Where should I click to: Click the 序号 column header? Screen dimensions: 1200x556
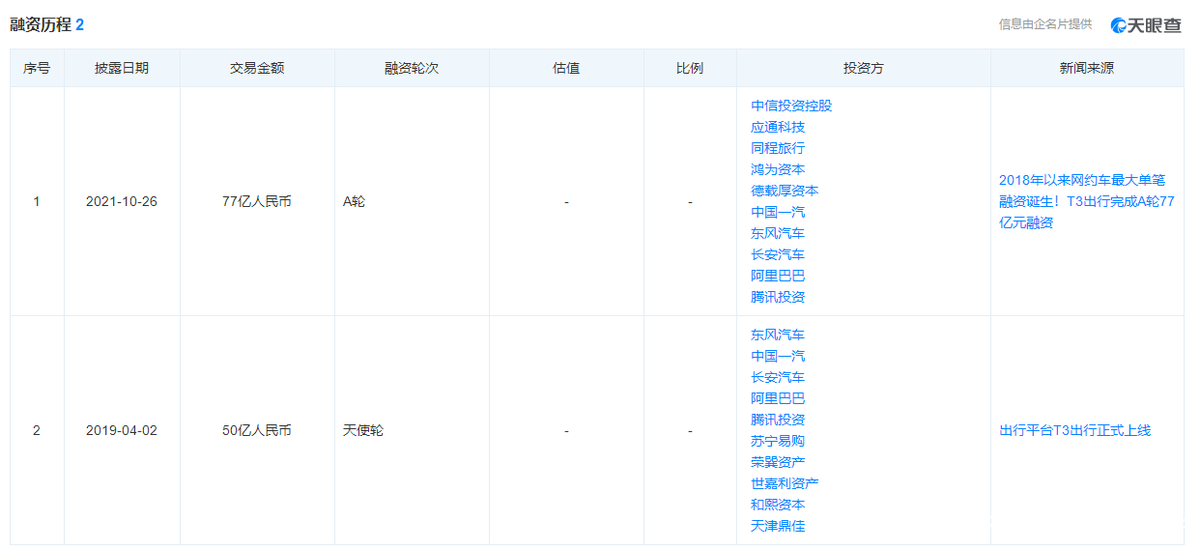[x=37, y=68]
